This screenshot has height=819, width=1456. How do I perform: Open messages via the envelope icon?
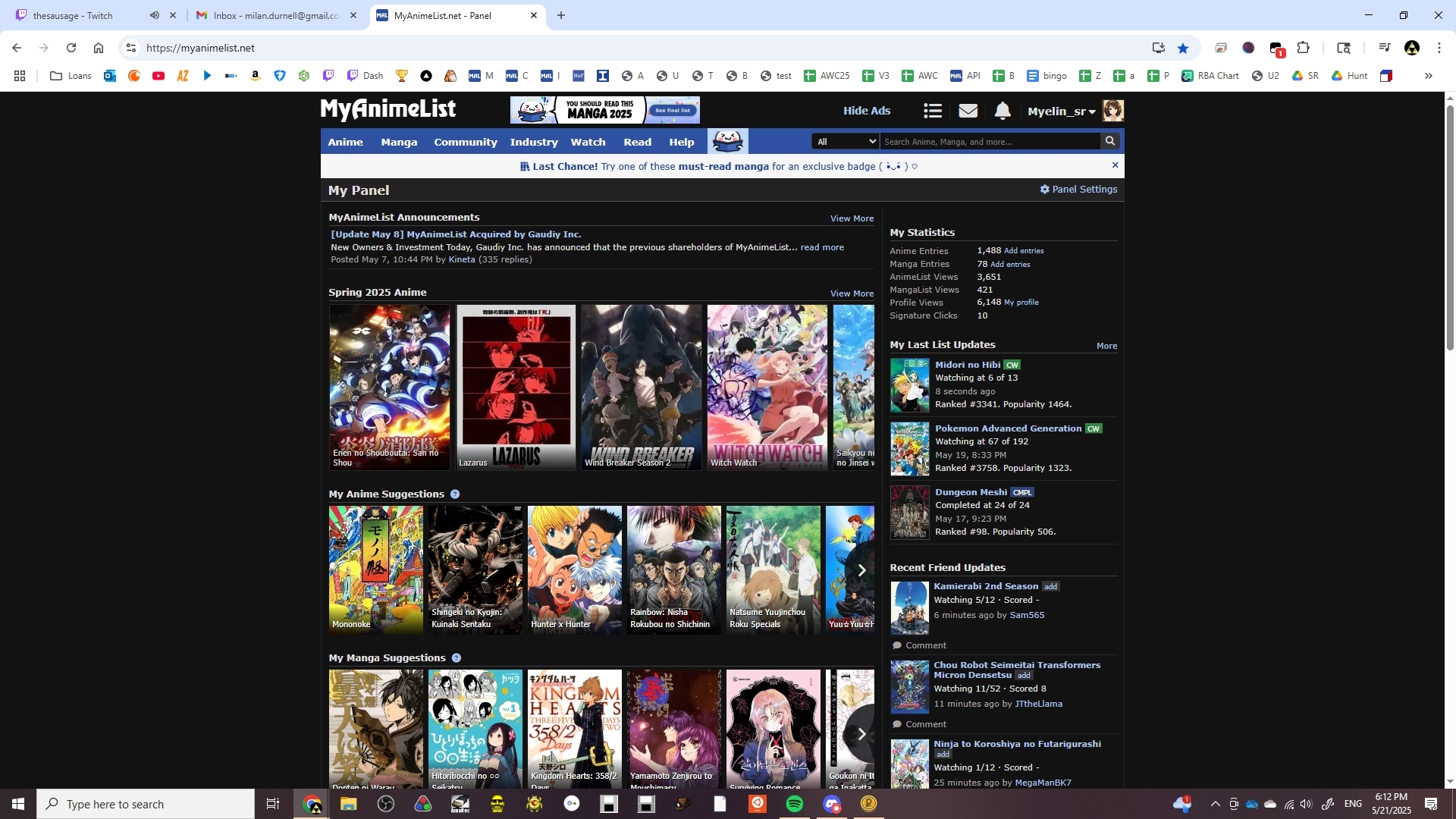pyautogui.click(x=968, y=111)
